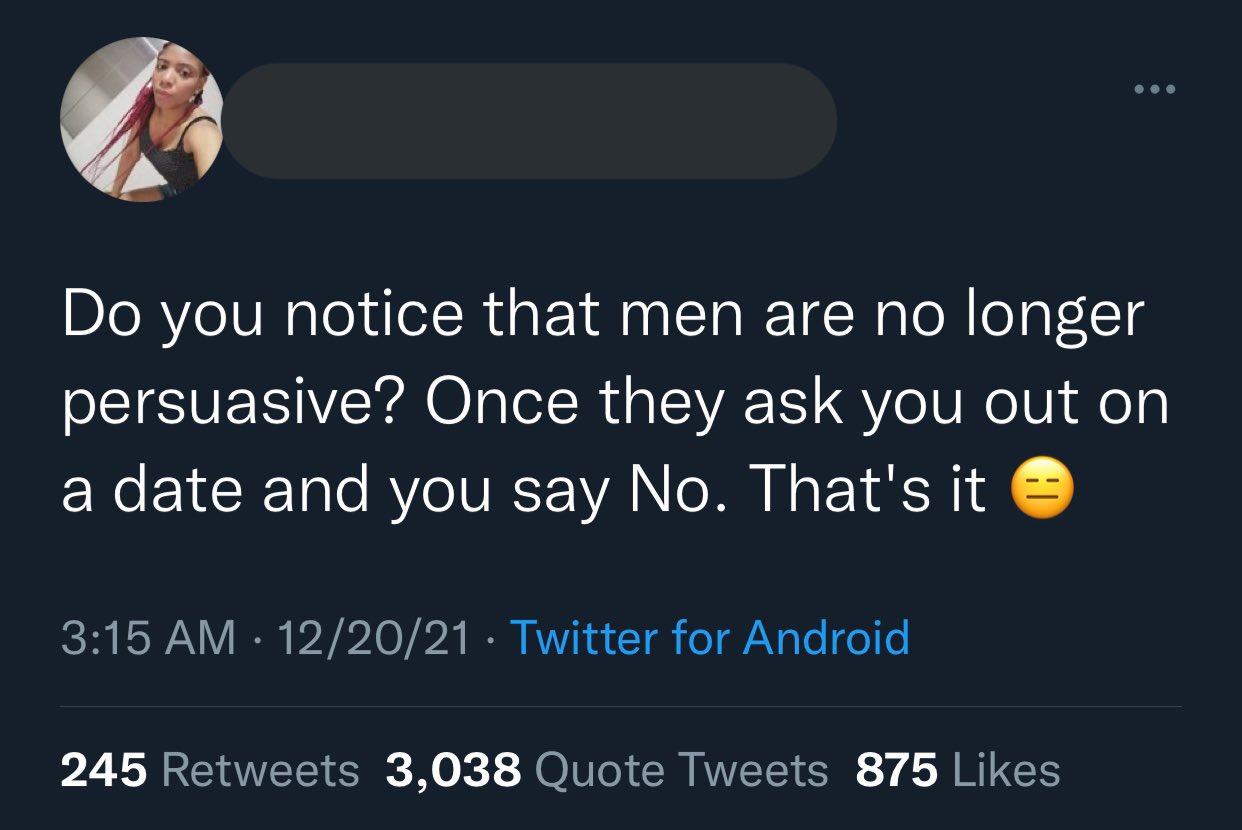The image size is (1242, 830).
Task: Open the "Twitter for Android" source link
Action: (x=709, y=637)
